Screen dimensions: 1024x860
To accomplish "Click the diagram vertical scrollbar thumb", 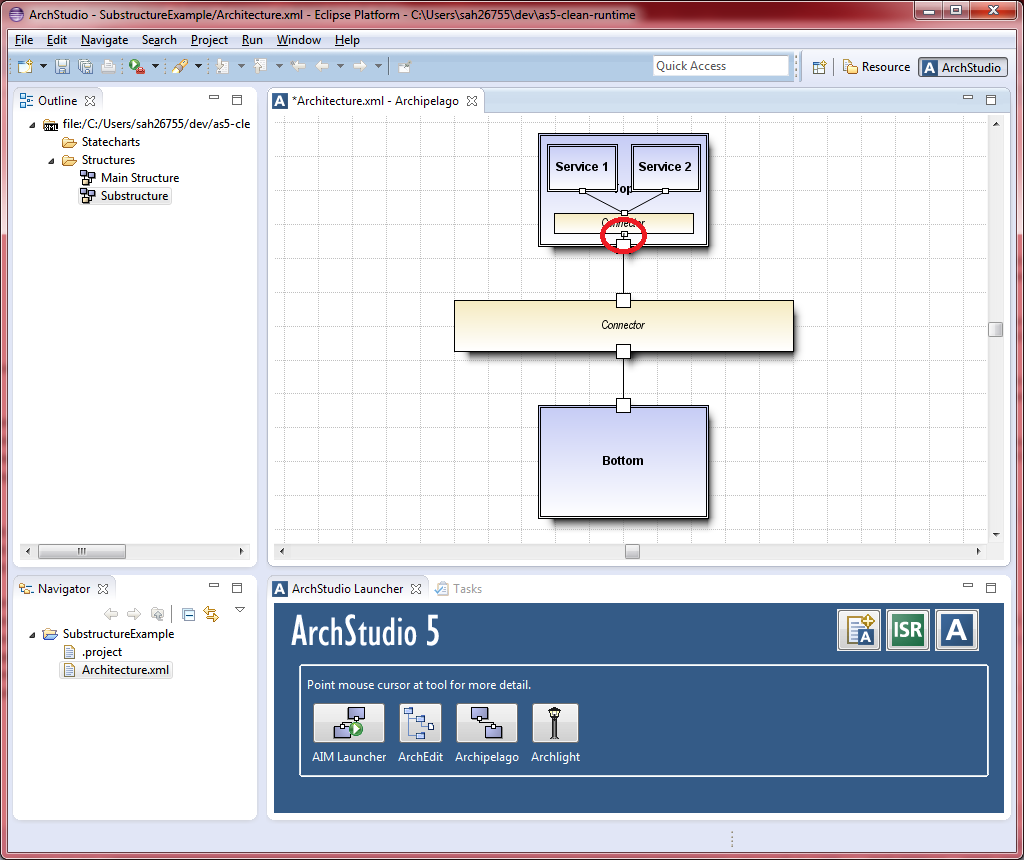I will point(995,329).
